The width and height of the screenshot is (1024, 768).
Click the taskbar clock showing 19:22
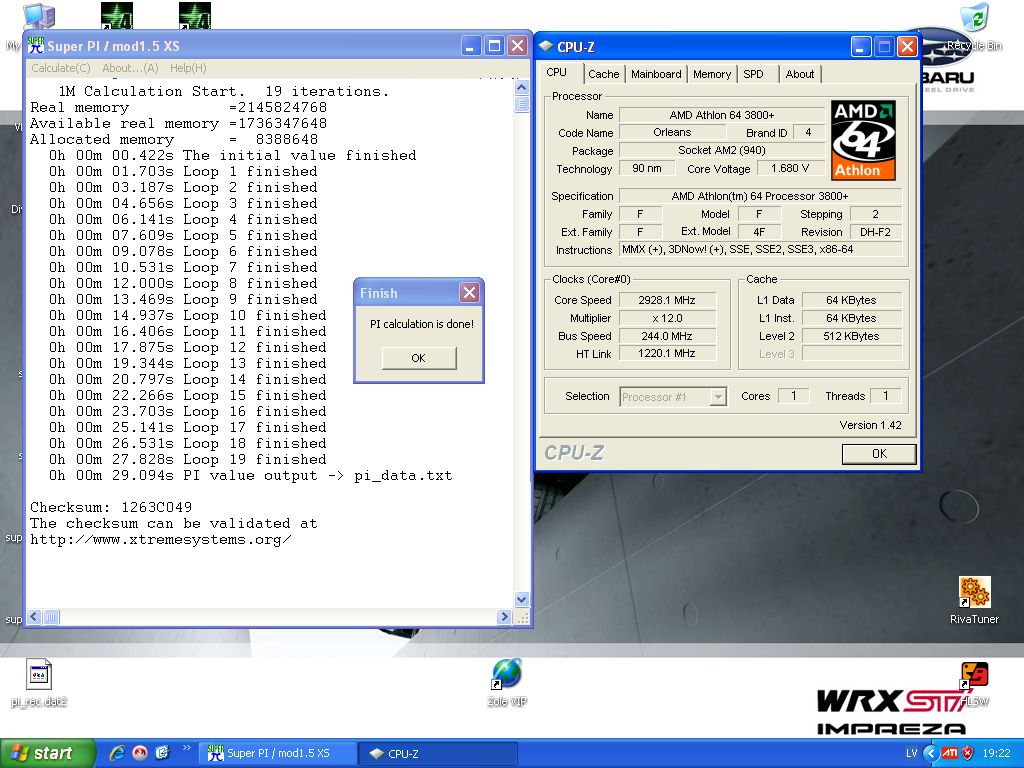996,753
